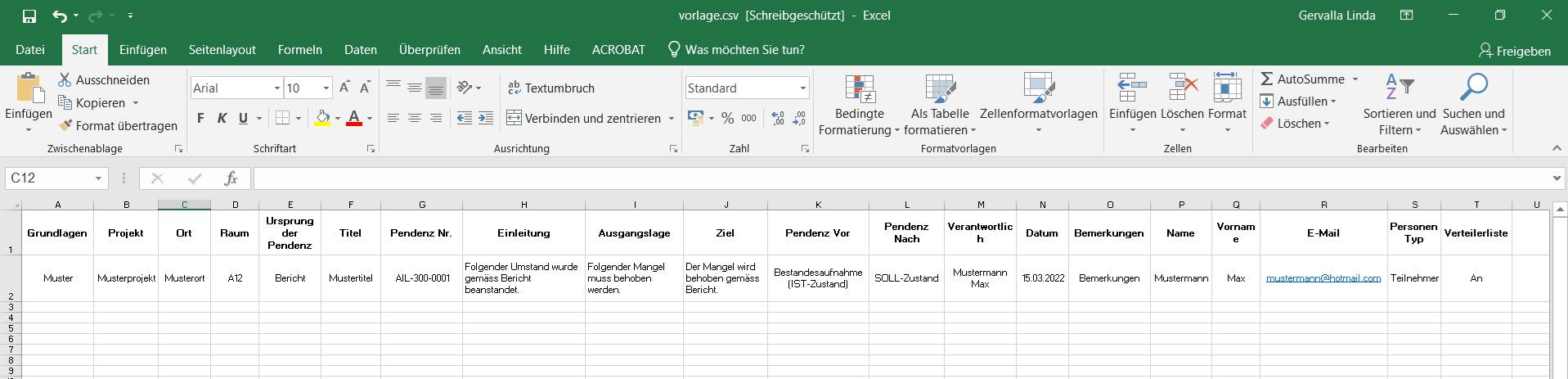Viewport: 1568px width, 379px height.
Task: Click the Freigeben share button
Action: click(1515, 51)
